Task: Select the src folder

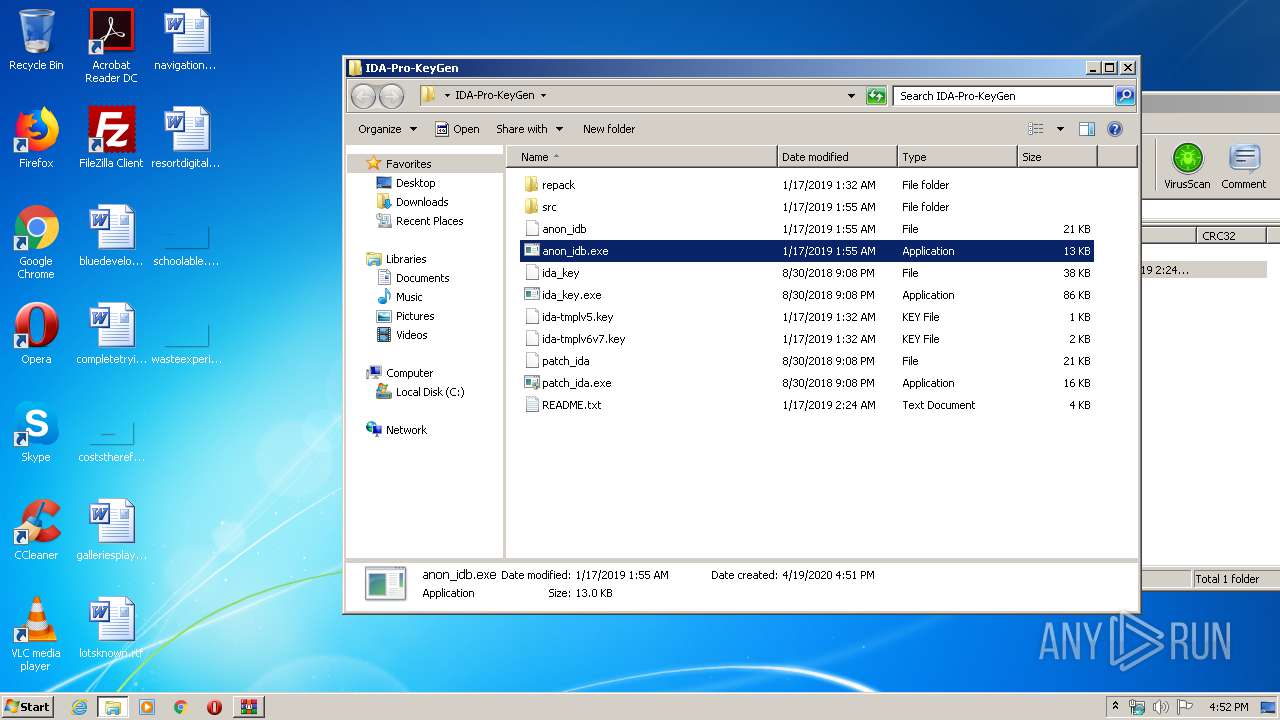Action: point(807,207)
